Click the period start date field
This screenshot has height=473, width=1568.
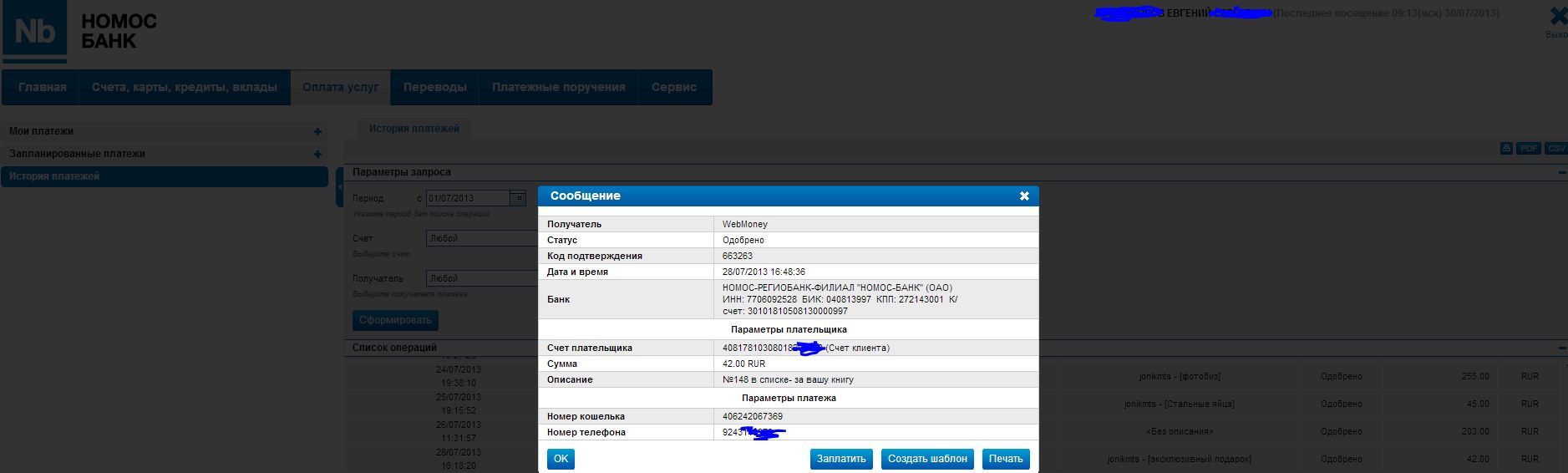coord(467,198)
